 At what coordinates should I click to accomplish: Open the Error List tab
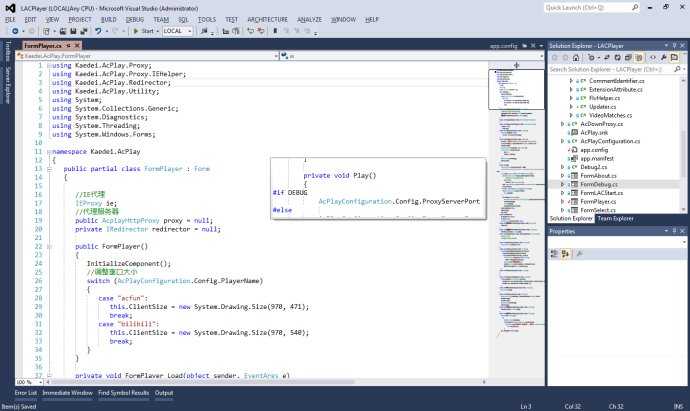26,393
